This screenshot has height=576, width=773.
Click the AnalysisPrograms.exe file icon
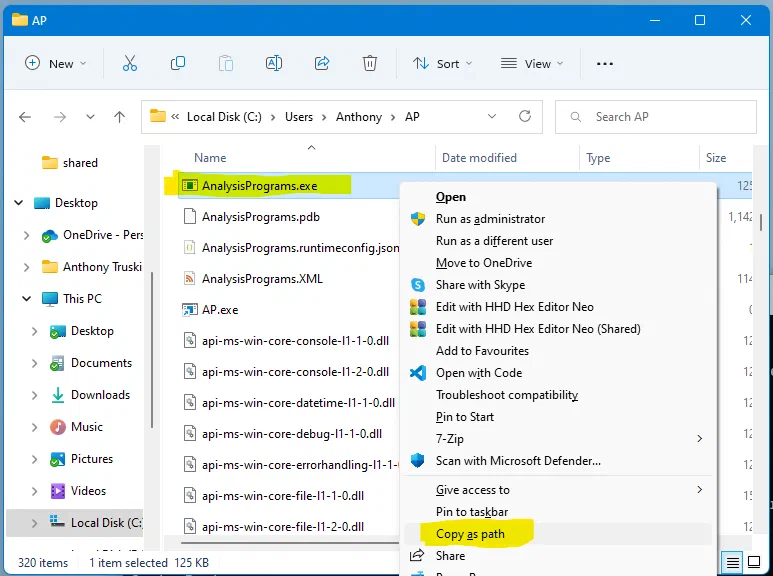190,185
